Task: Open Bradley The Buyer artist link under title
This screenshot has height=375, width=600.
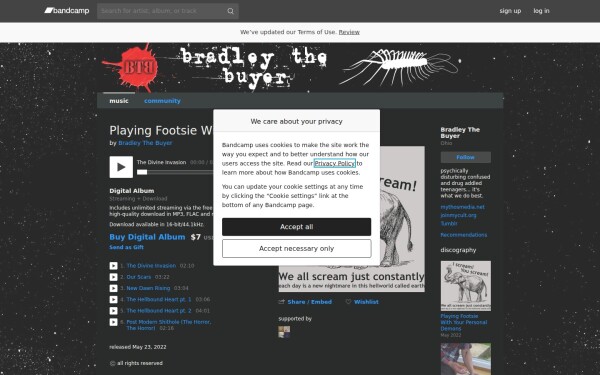Action: pyautogui.click(x=145, y=143)
